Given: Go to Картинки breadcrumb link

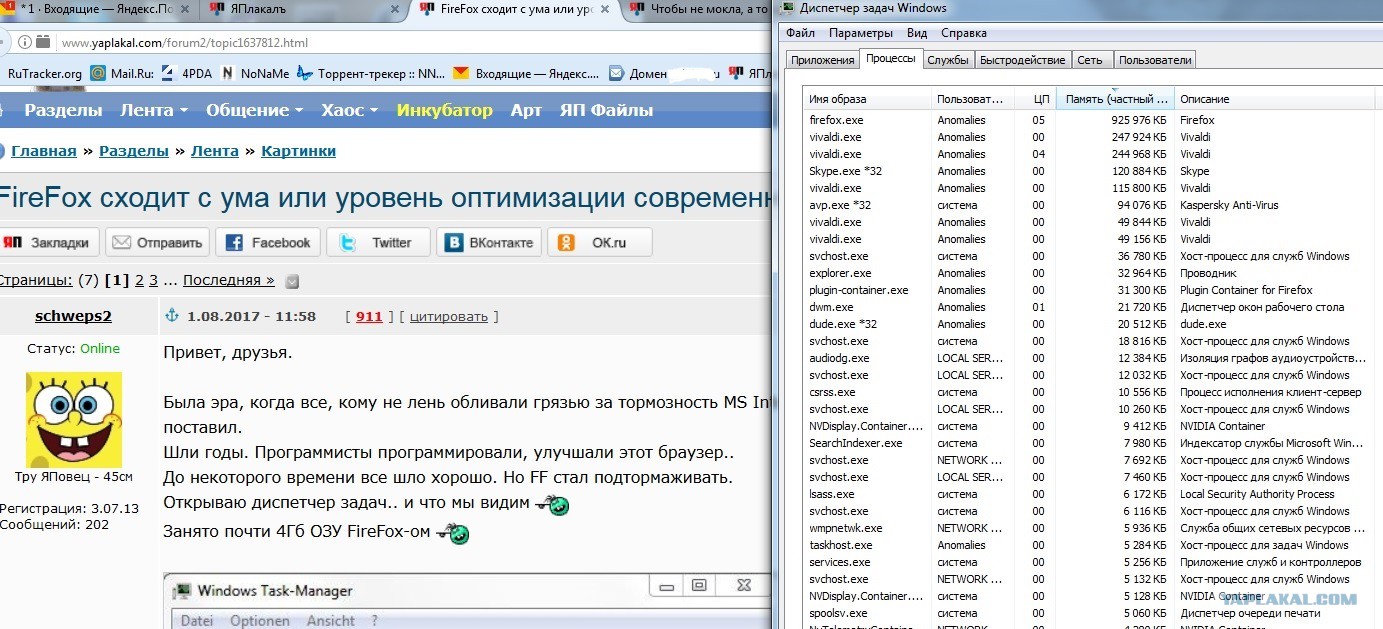Looking at the screenshot, I should click(x=298, y=151).
